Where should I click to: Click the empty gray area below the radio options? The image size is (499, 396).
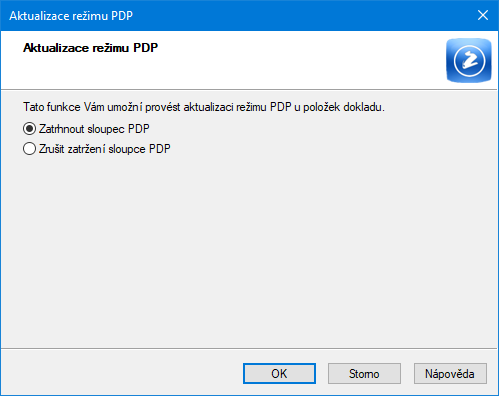[x=249, y=250]
